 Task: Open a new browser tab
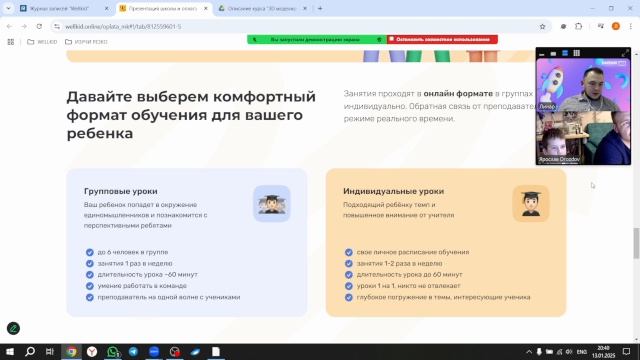click(x=320, y=8)
